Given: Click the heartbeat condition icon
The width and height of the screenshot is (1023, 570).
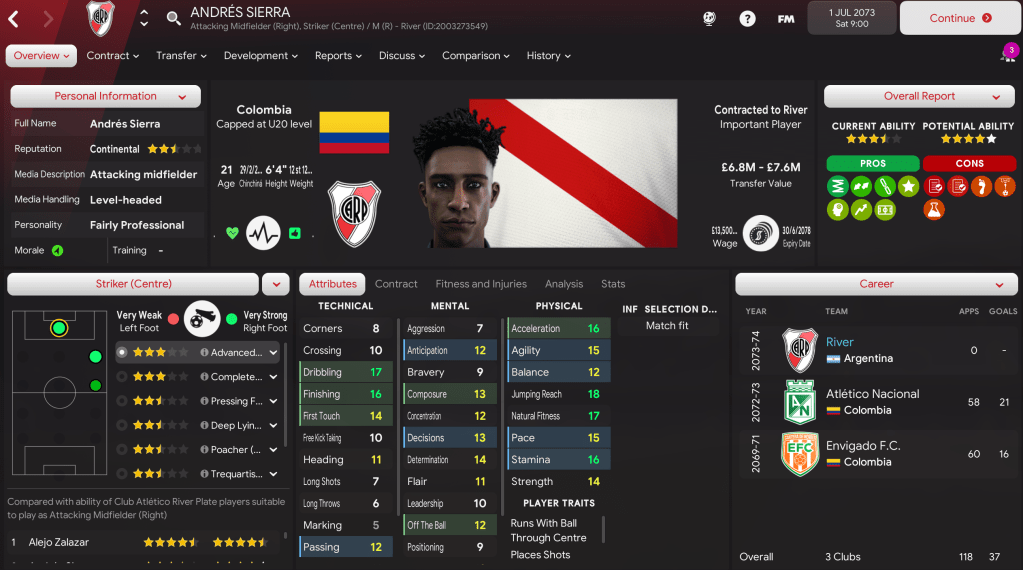Looking at the screenshot, I should 264,233.
